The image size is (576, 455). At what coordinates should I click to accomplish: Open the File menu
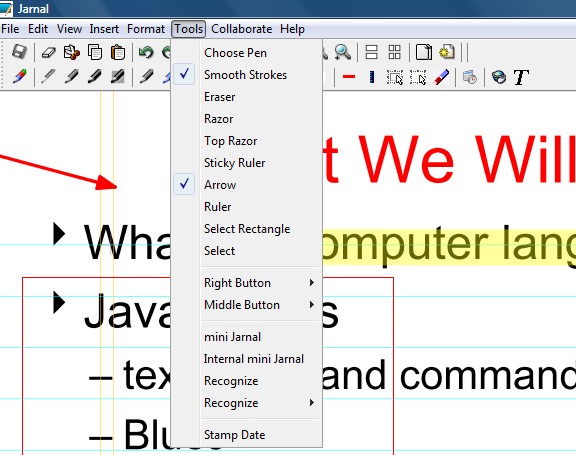[10, 29]
